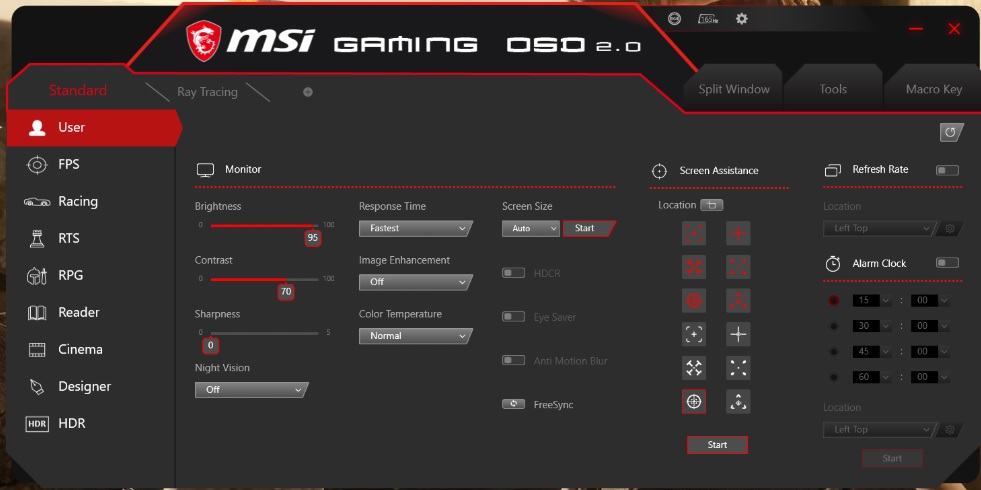The height and width of the screenshot is (490, 981).
Task: Open Screen Assistance location position icon
Action: pyautogui.click(x=711, y=205)
